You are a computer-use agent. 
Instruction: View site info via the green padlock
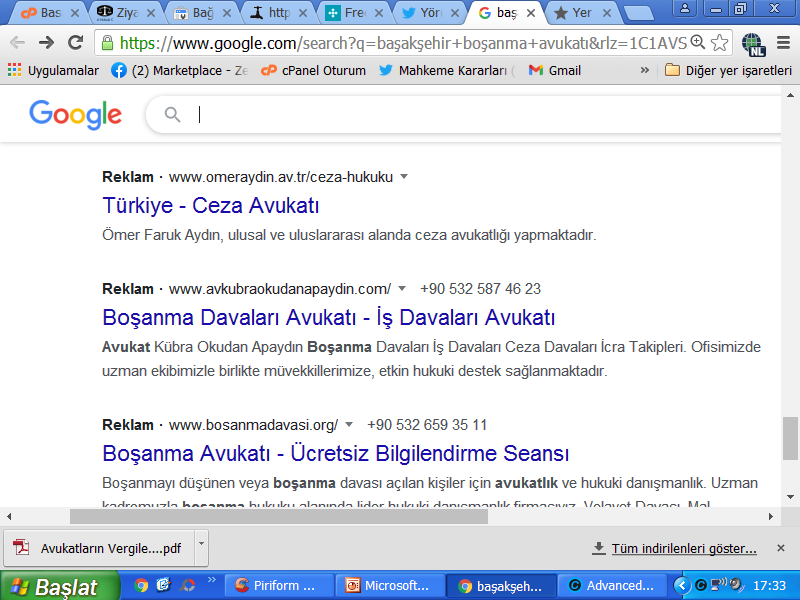[x=107, y=43]
